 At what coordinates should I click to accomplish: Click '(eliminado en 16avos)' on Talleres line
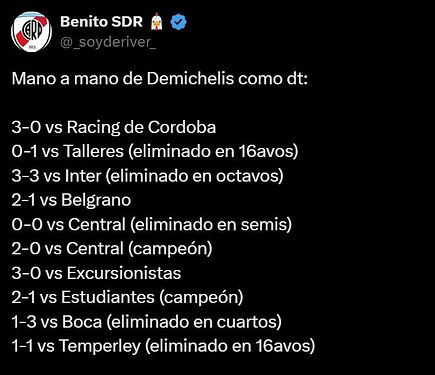213,152
